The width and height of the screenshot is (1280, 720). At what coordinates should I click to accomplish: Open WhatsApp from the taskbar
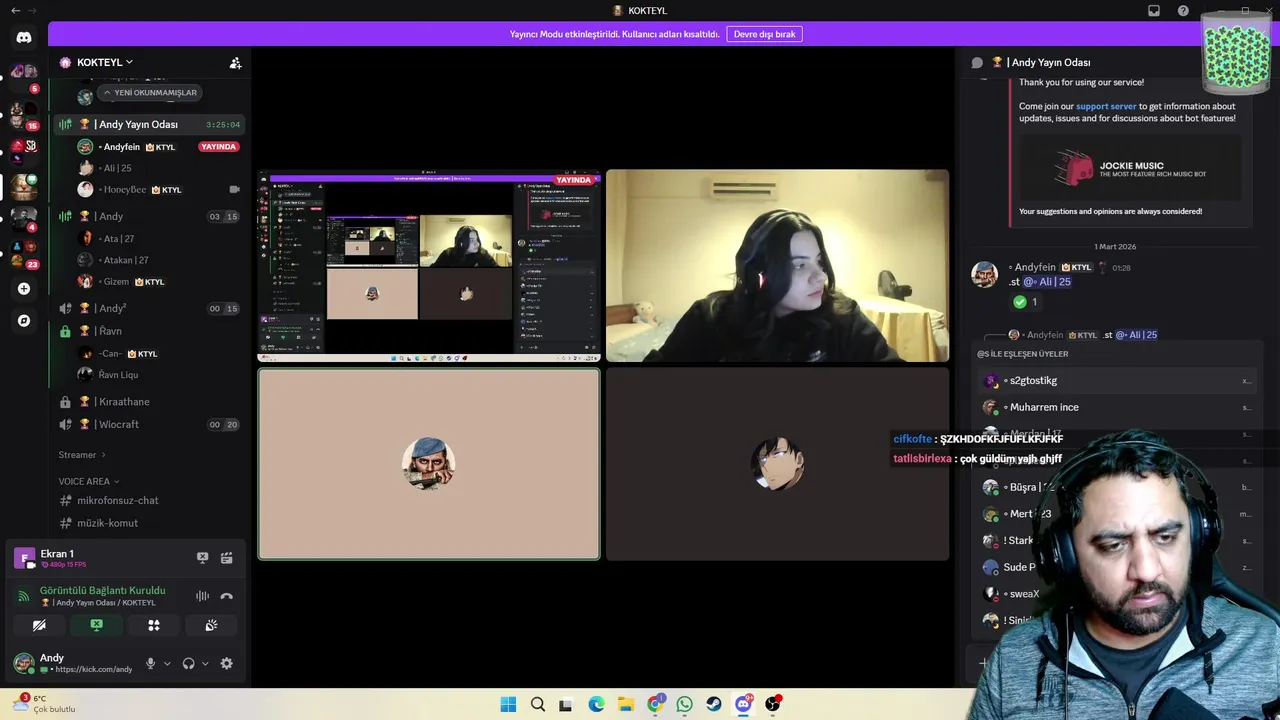coord(684,704)
